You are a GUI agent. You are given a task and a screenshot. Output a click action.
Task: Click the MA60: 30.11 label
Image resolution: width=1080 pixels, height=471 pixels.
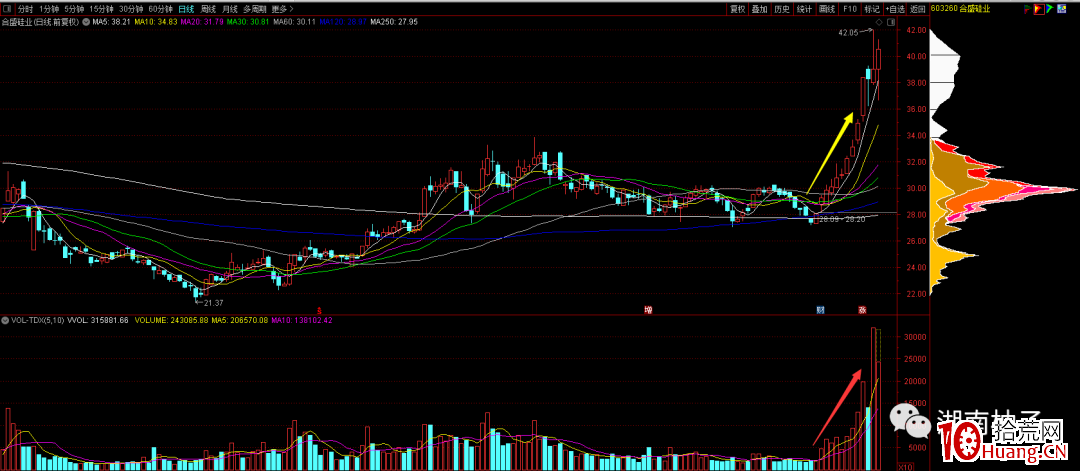[x=295, y=22]
